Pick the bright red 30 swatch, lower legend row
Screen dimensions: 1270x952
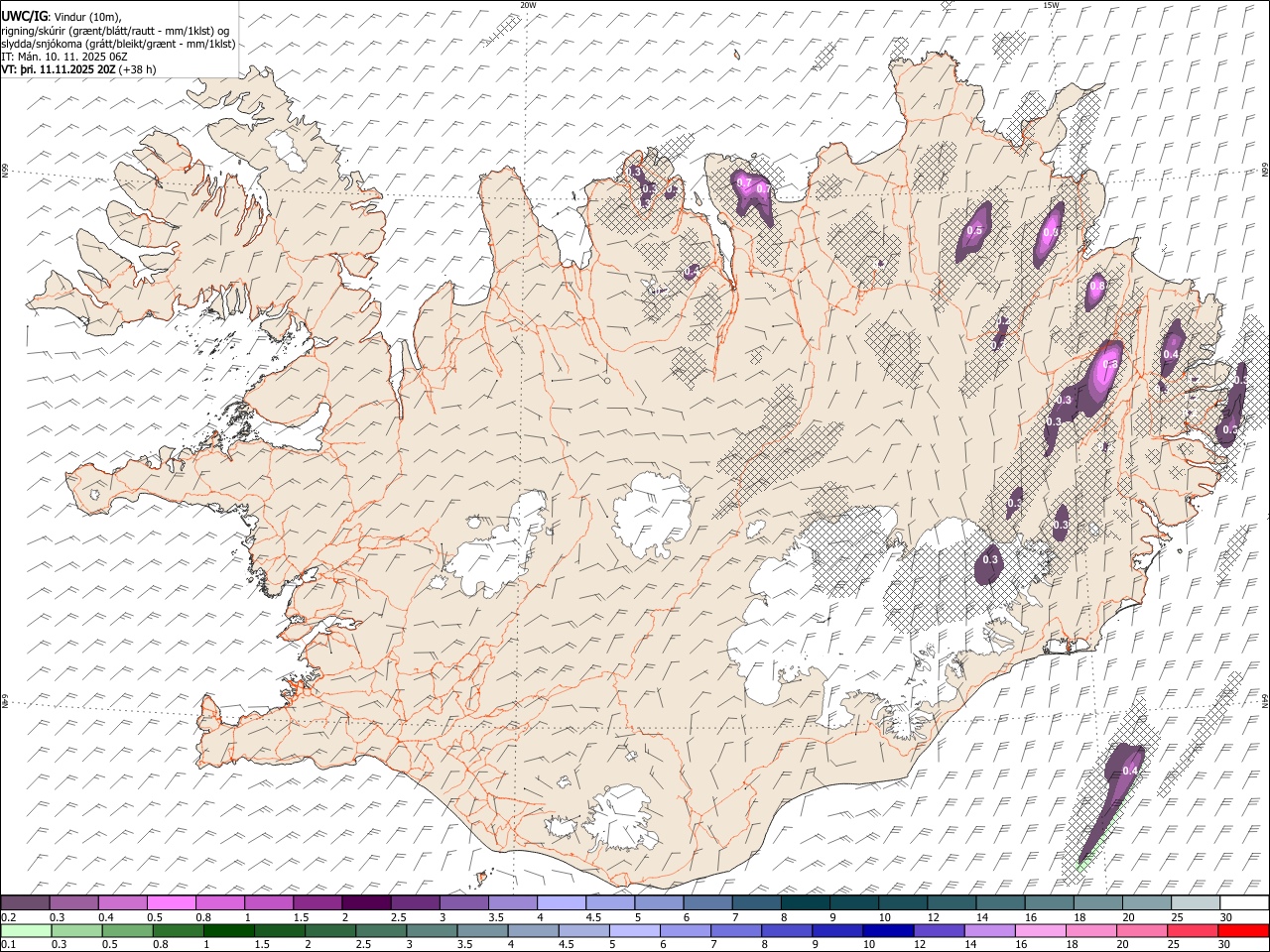point(1242,930)
